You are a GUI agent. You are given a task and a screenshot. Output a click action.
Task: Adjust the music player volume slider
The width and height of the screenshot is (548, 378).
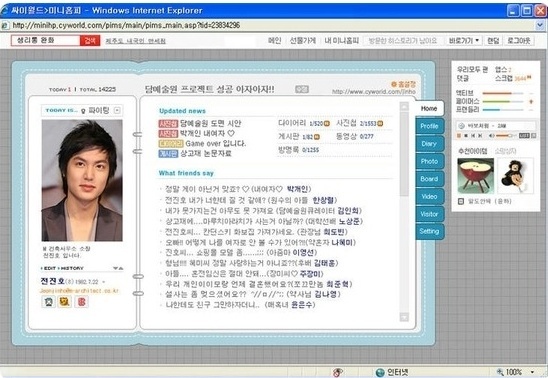(506, 136)
